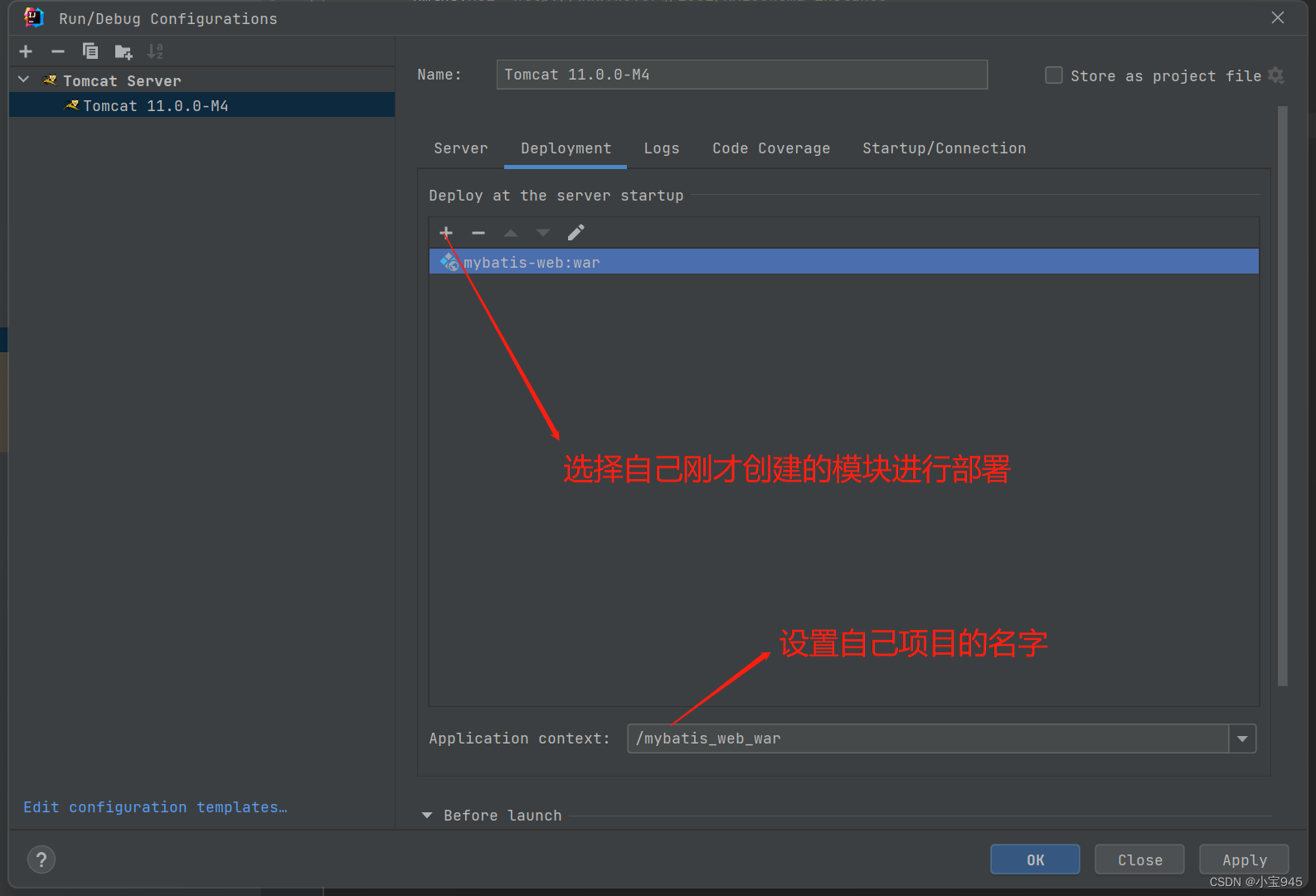Select mybatis-web:war artifact row
Image resolution: width=1316 pixels, height=896 pixels.
coord(844,262)
